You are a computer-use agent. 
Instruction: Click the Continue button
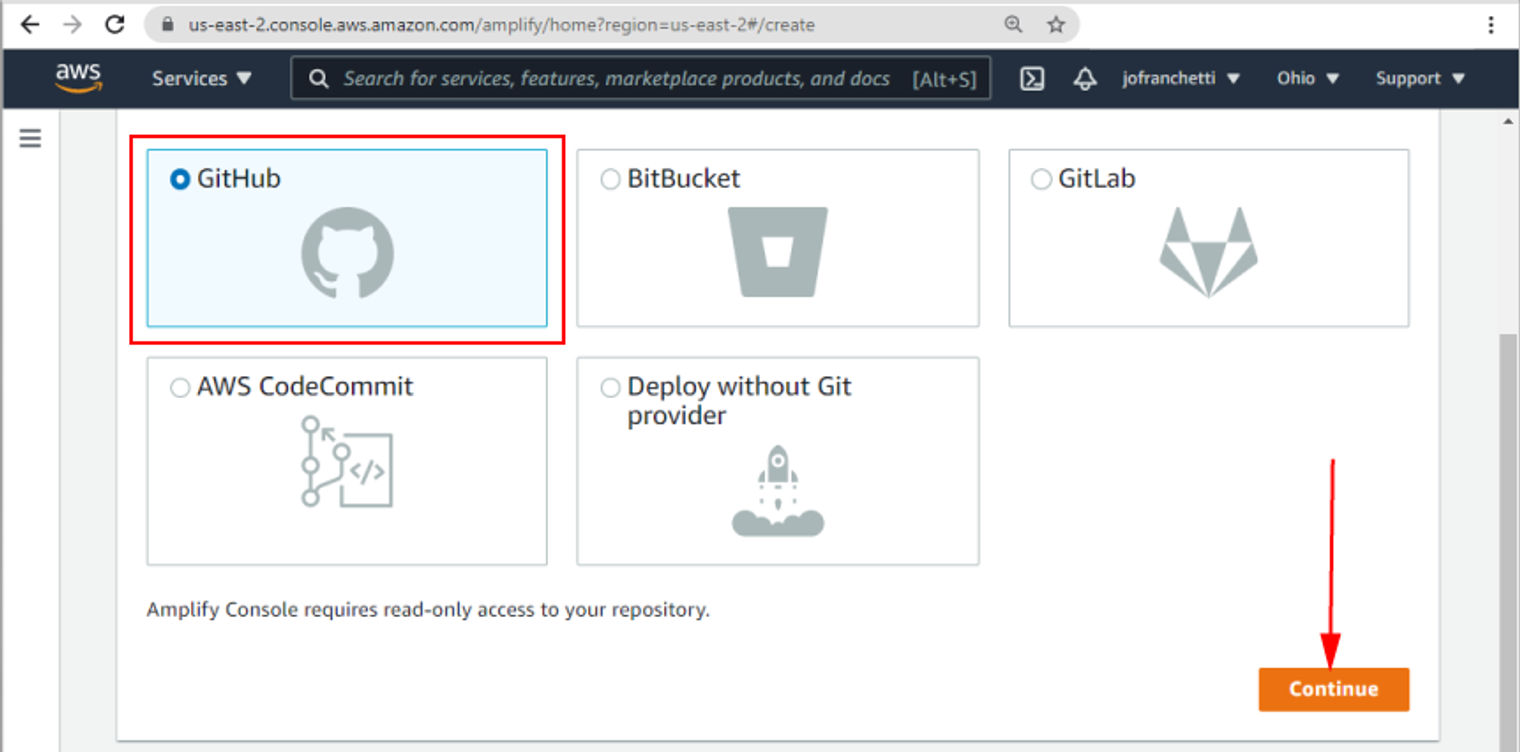[1333, 689]
